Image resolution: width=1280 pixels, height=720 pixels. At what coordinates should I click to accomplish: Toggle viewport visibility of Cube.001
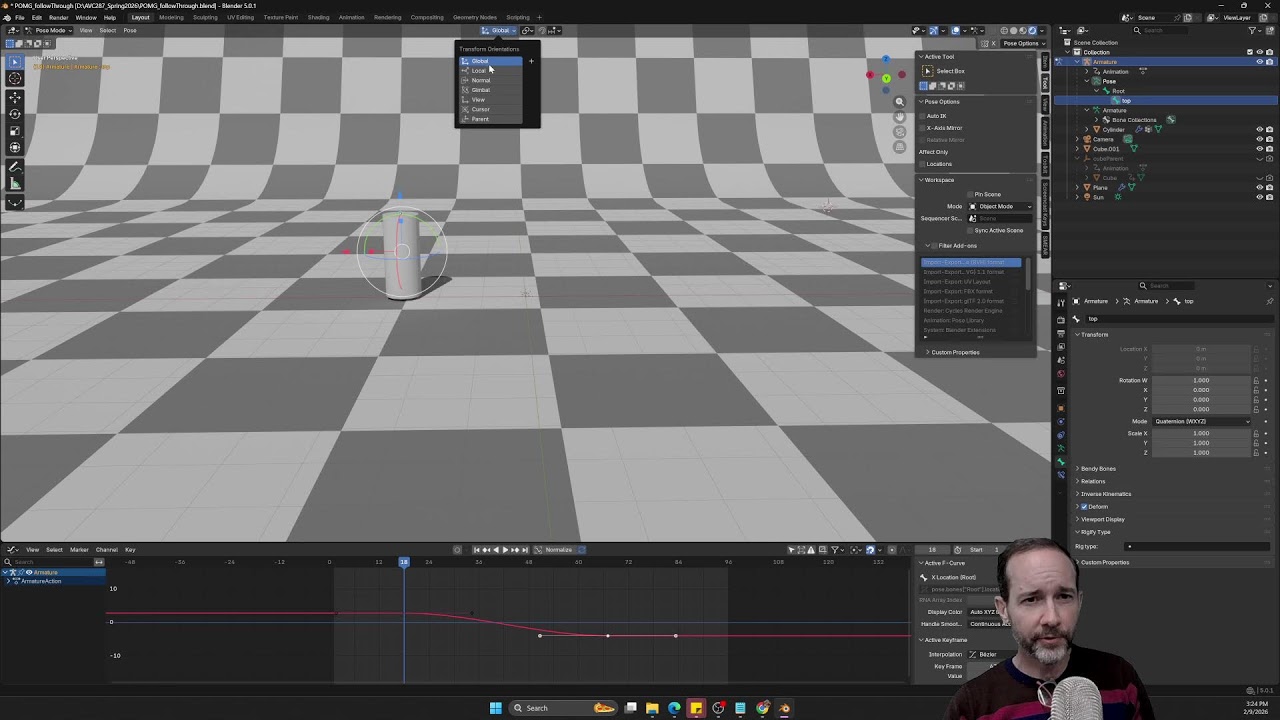[x=1259, y=149]
